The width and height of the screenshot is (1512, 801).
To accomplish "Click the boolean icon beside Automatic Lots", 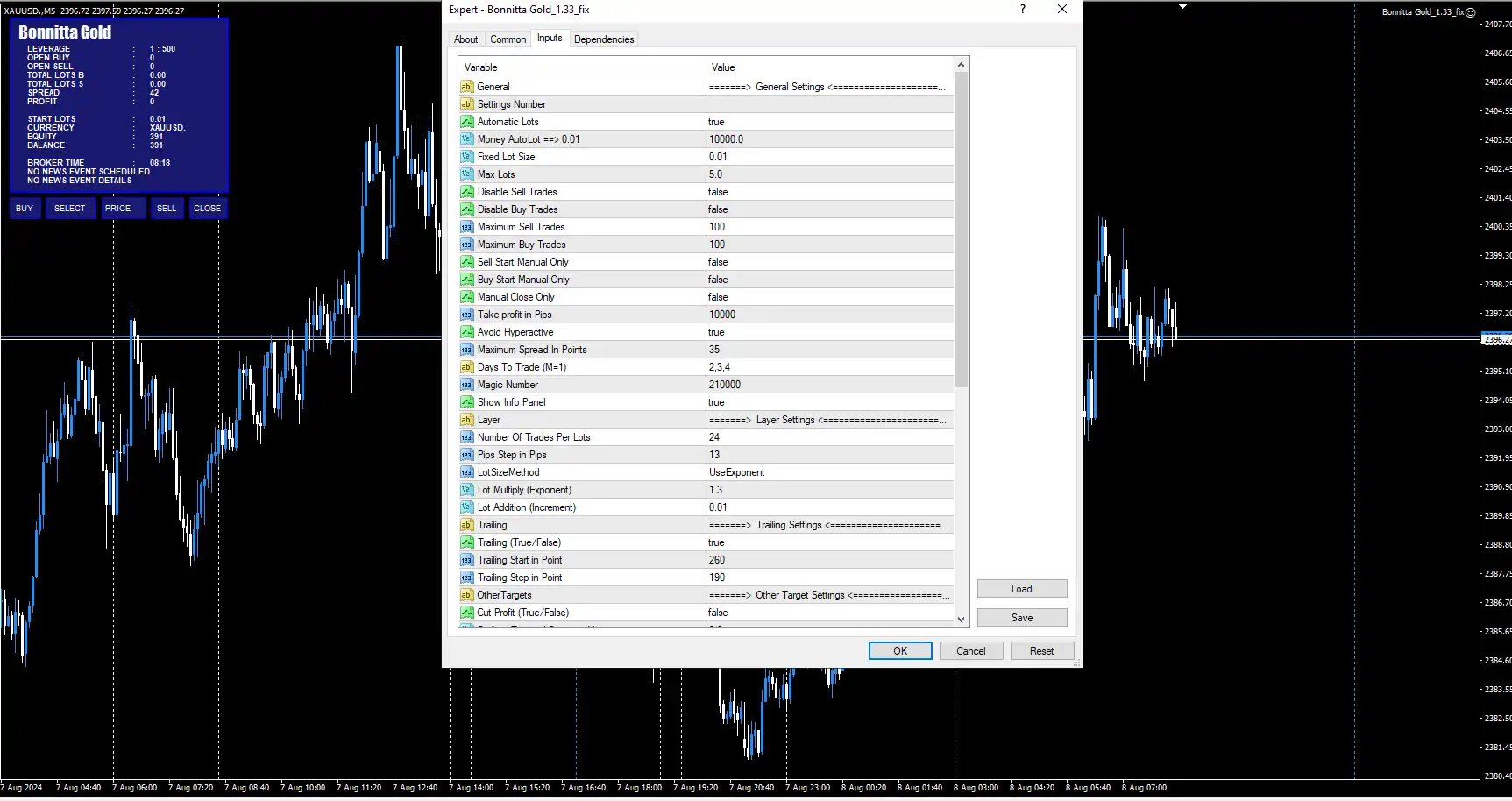I will [467, 122].
